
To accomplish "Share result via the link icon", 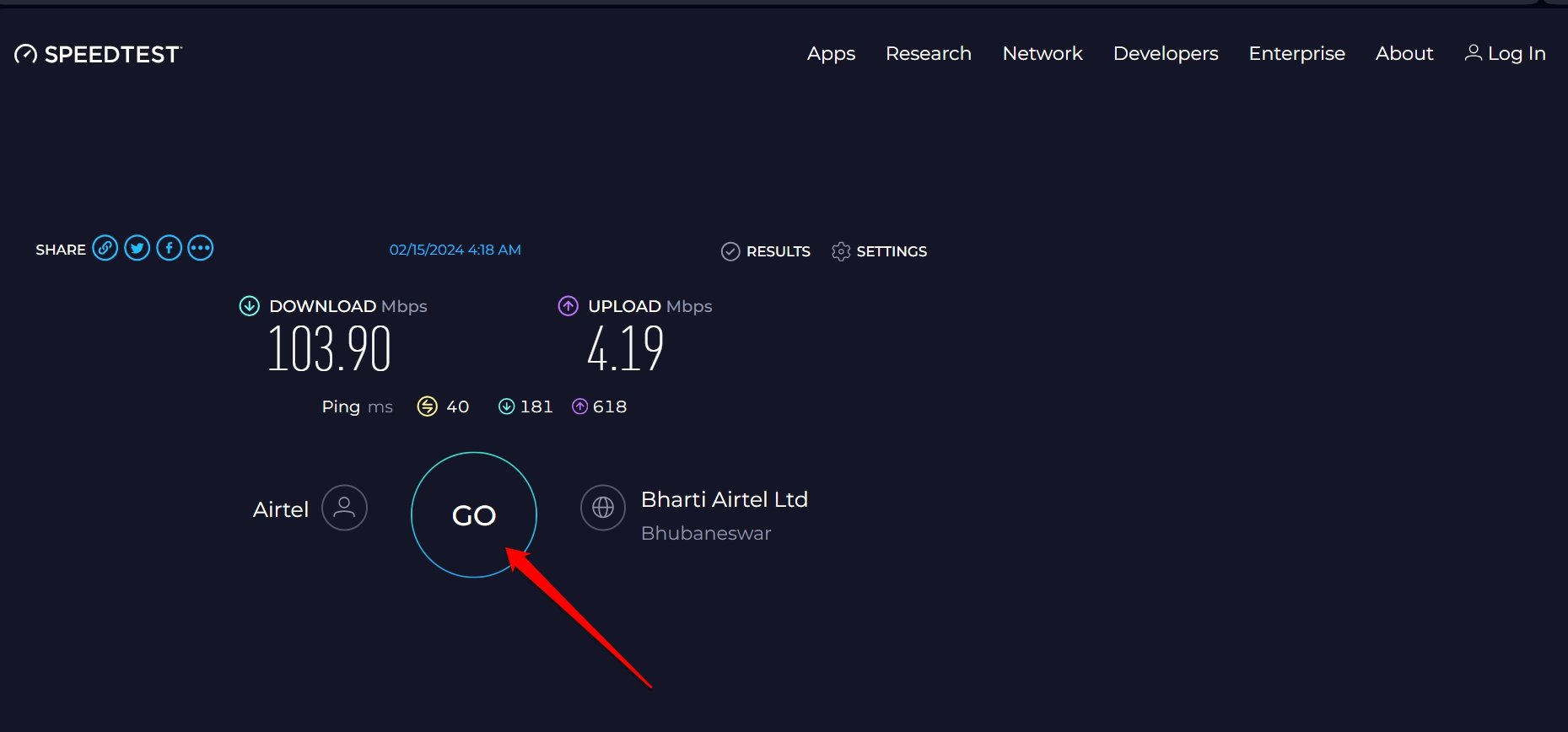I will 105,247.
